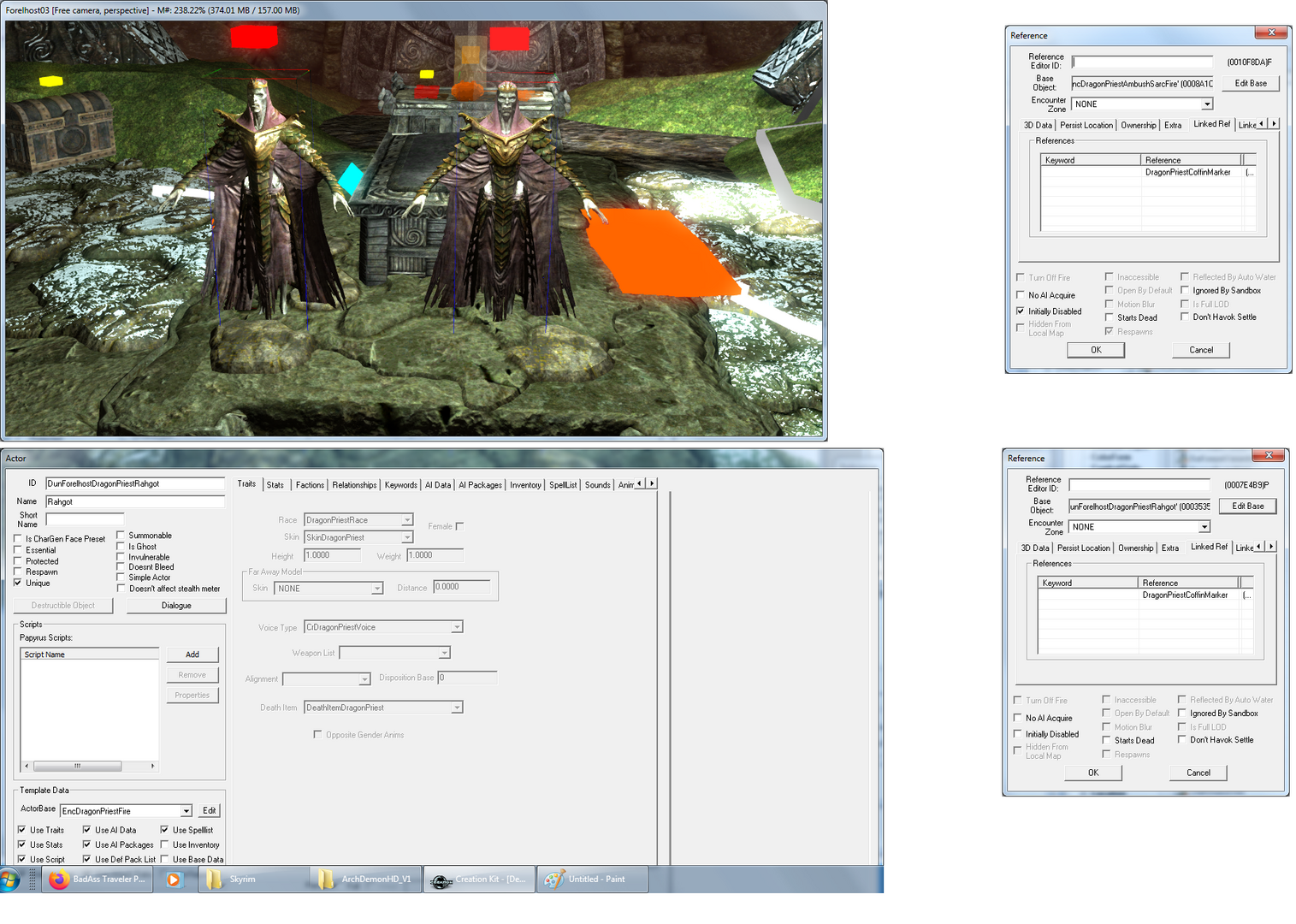Click the Actor Name field Rahgot
The image size is (1296, 924).
[x=135, y=501]
